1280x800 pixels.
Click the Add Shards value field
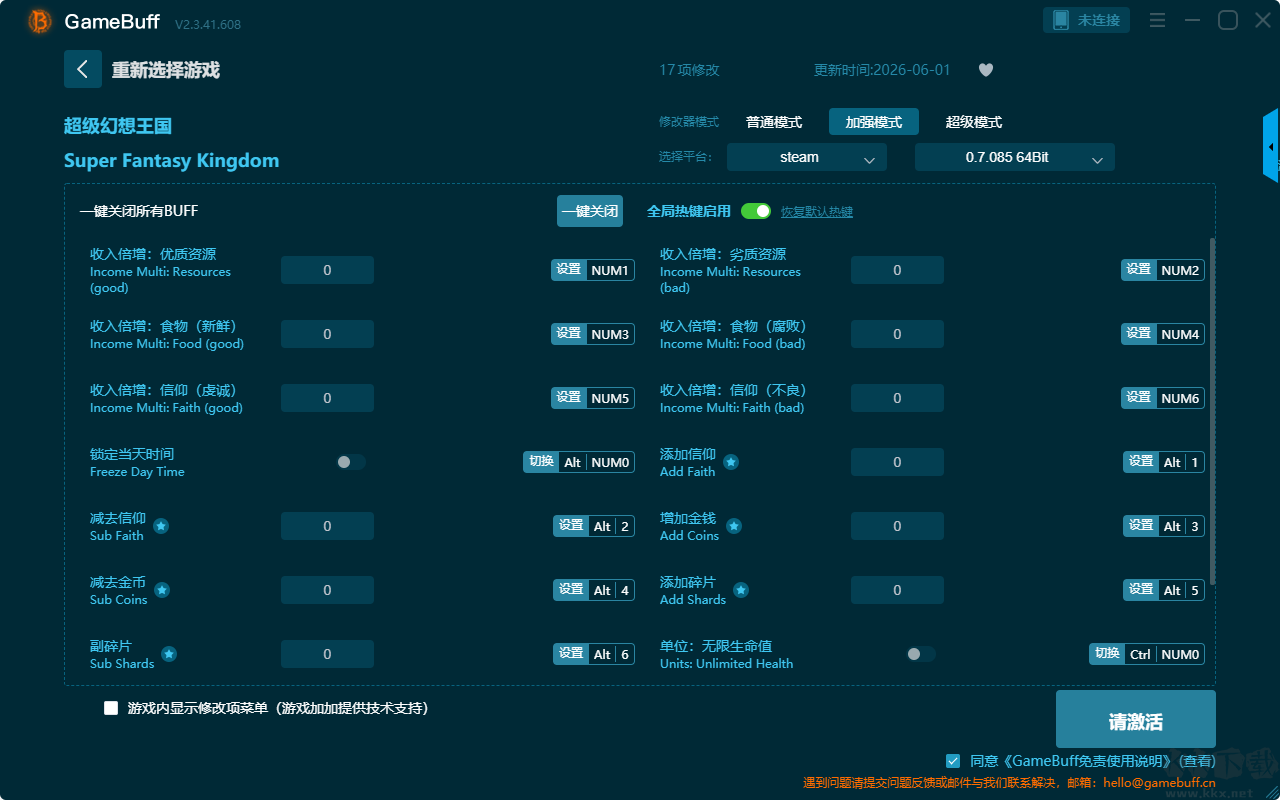click(x=897, y=590)
